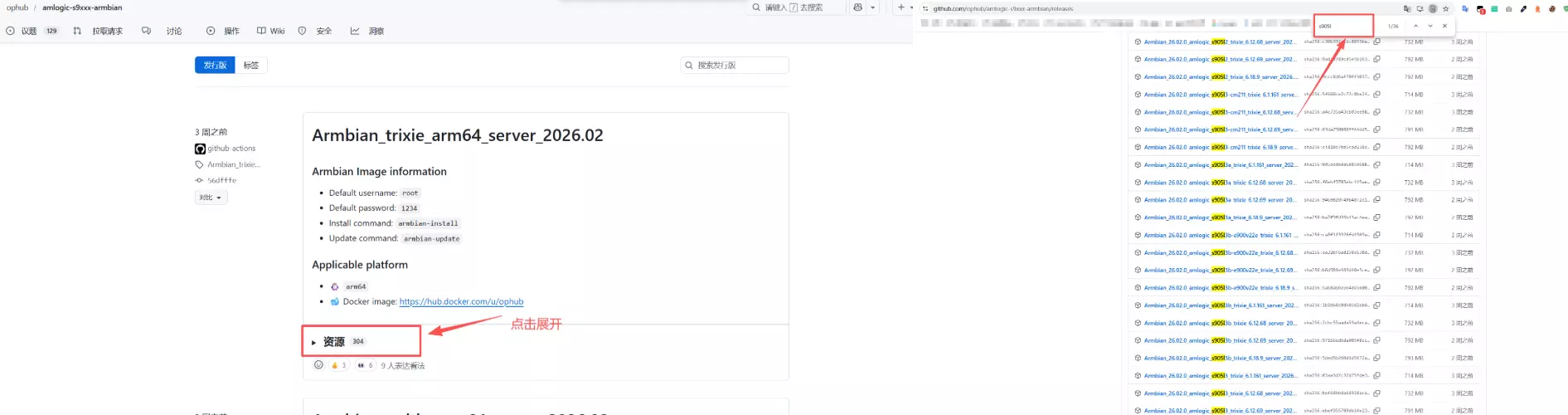1568x415 pixels.
Task: Click the browser find-bar input containing s905l
Action: 1343,26
